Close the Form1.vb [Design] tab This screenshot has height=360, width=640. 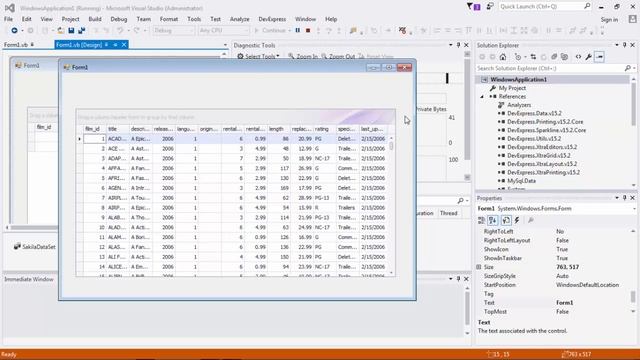tap(124, 44)
